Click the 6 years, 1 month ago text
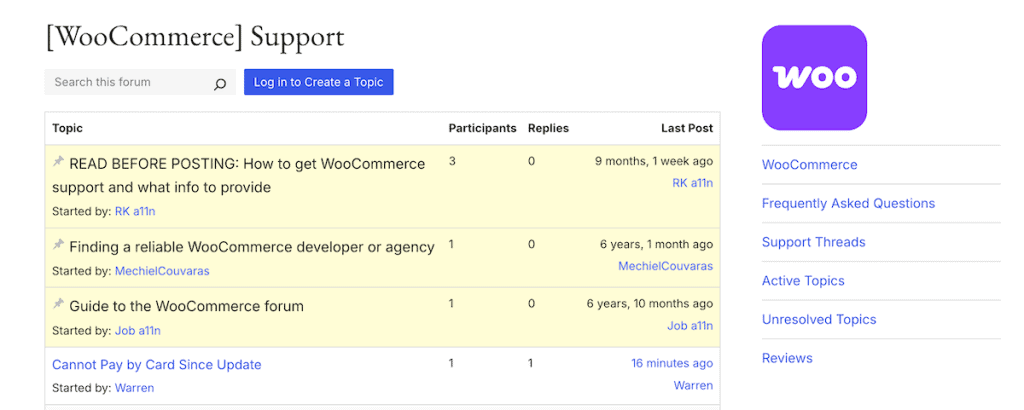The image size is (1024, 410). [656, 245]
